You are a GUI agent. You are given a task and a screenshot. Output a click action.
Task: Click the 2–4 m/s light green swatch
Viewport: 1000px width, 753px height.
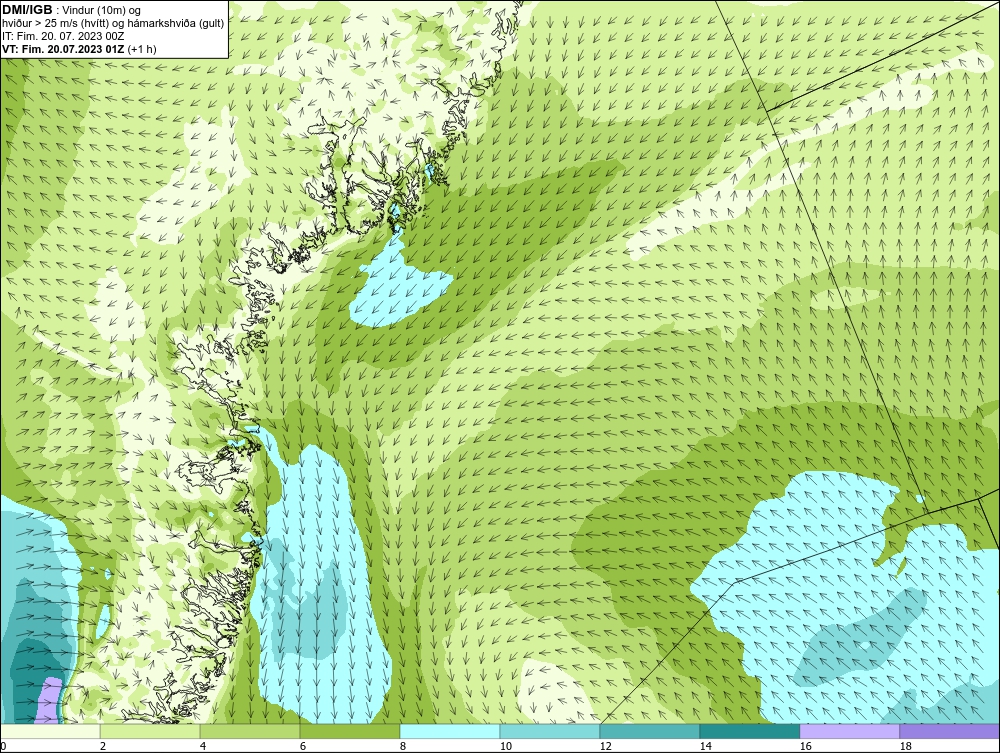[150, 731]
